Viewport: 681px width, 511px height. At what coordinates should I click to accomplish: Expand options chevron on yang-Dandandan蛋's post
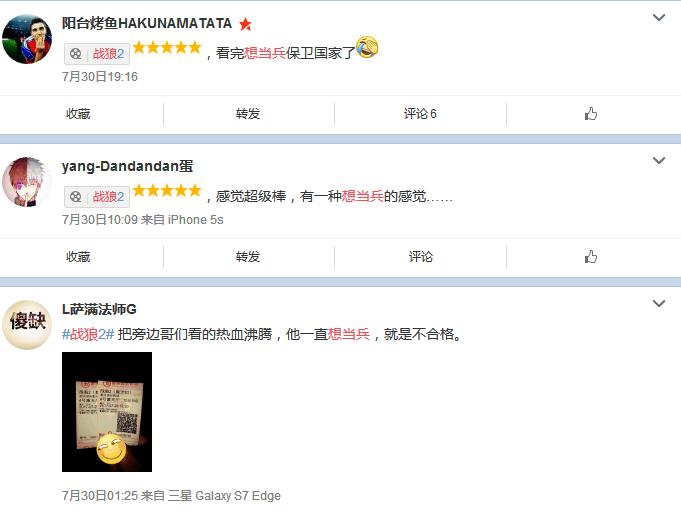(659, 161)
